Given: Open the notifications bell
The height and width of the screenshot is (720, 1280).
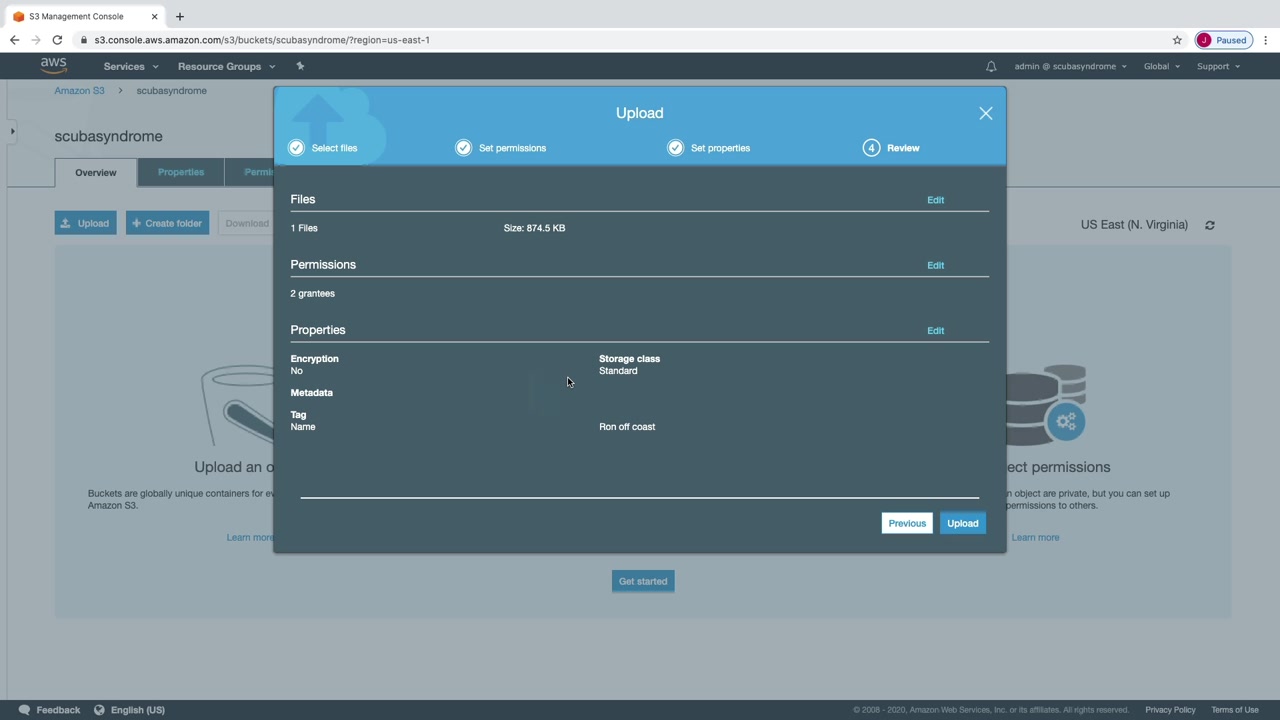Looking at the screenshot, I should [991, 66].
